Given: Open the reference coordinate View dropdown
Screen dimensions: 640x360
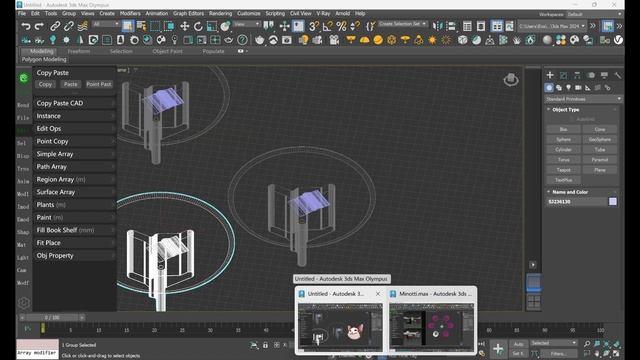Looking at the screenshot, I should point(247,24).
